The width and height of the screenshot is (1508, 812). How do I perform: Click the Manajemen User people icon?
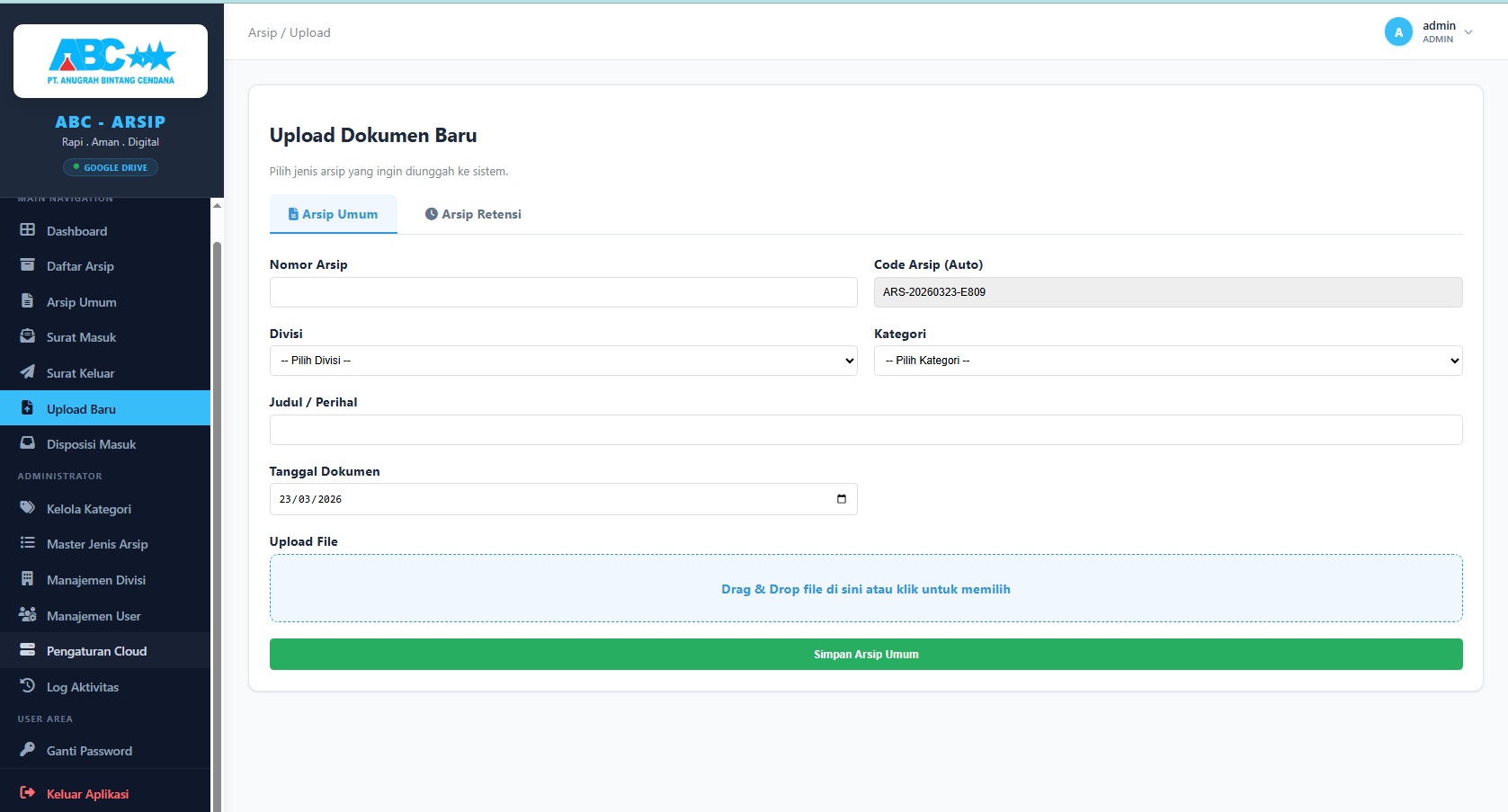(x=28, y=615)
